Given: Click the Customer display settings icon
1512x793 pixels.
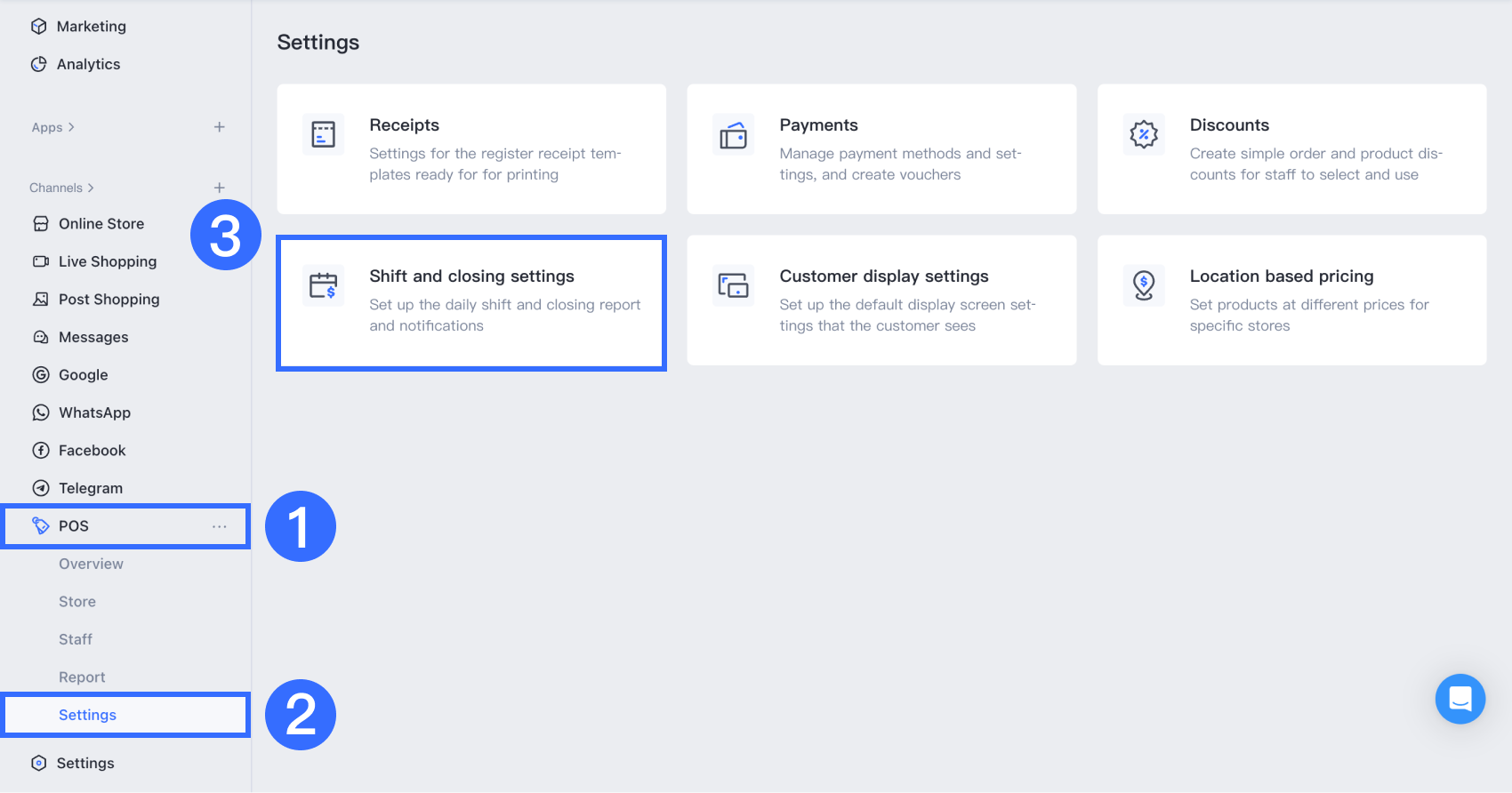Looking at the screenshot, I should (733, 285).
